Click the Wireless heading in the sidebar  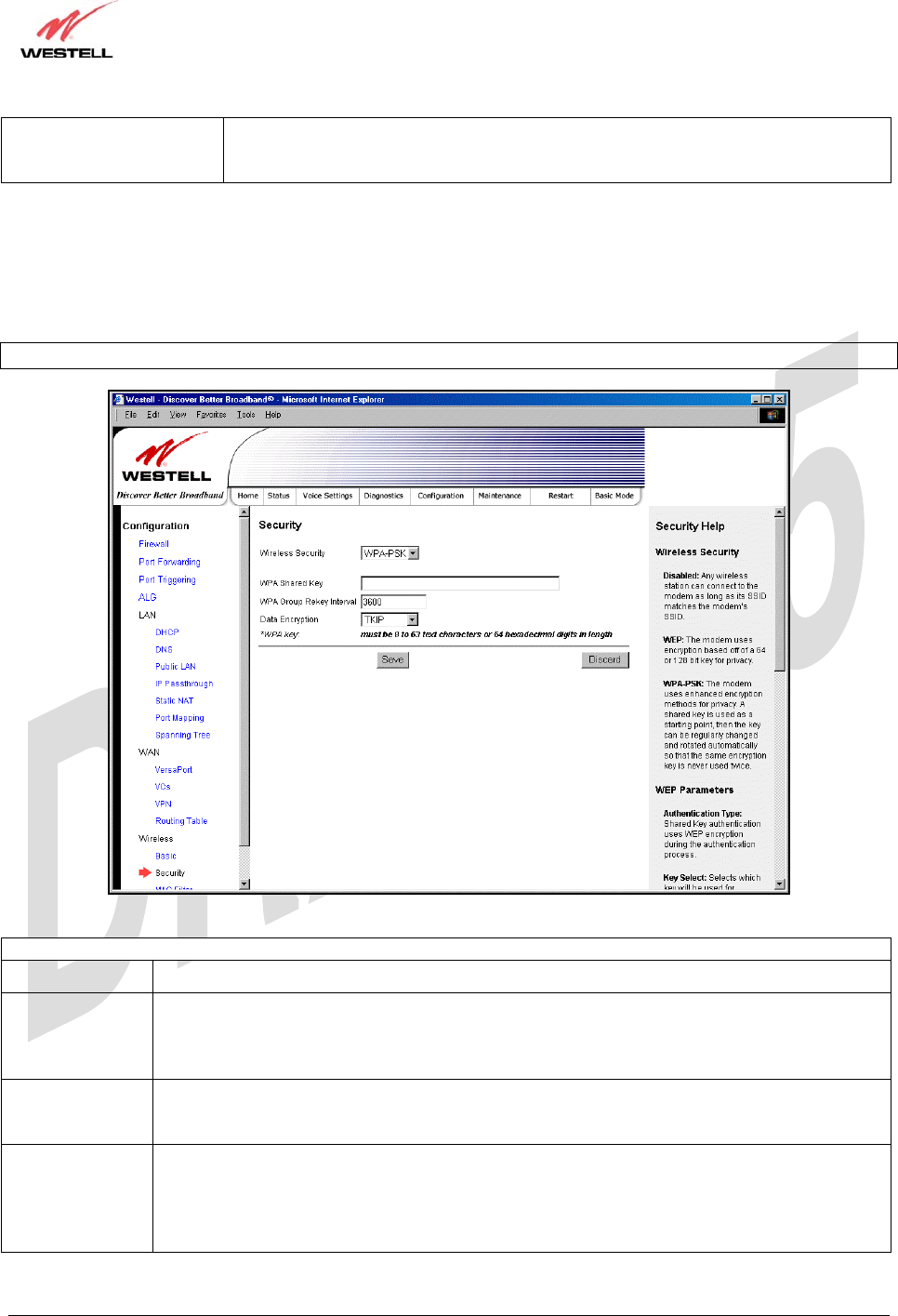click(x=156, y=839)
